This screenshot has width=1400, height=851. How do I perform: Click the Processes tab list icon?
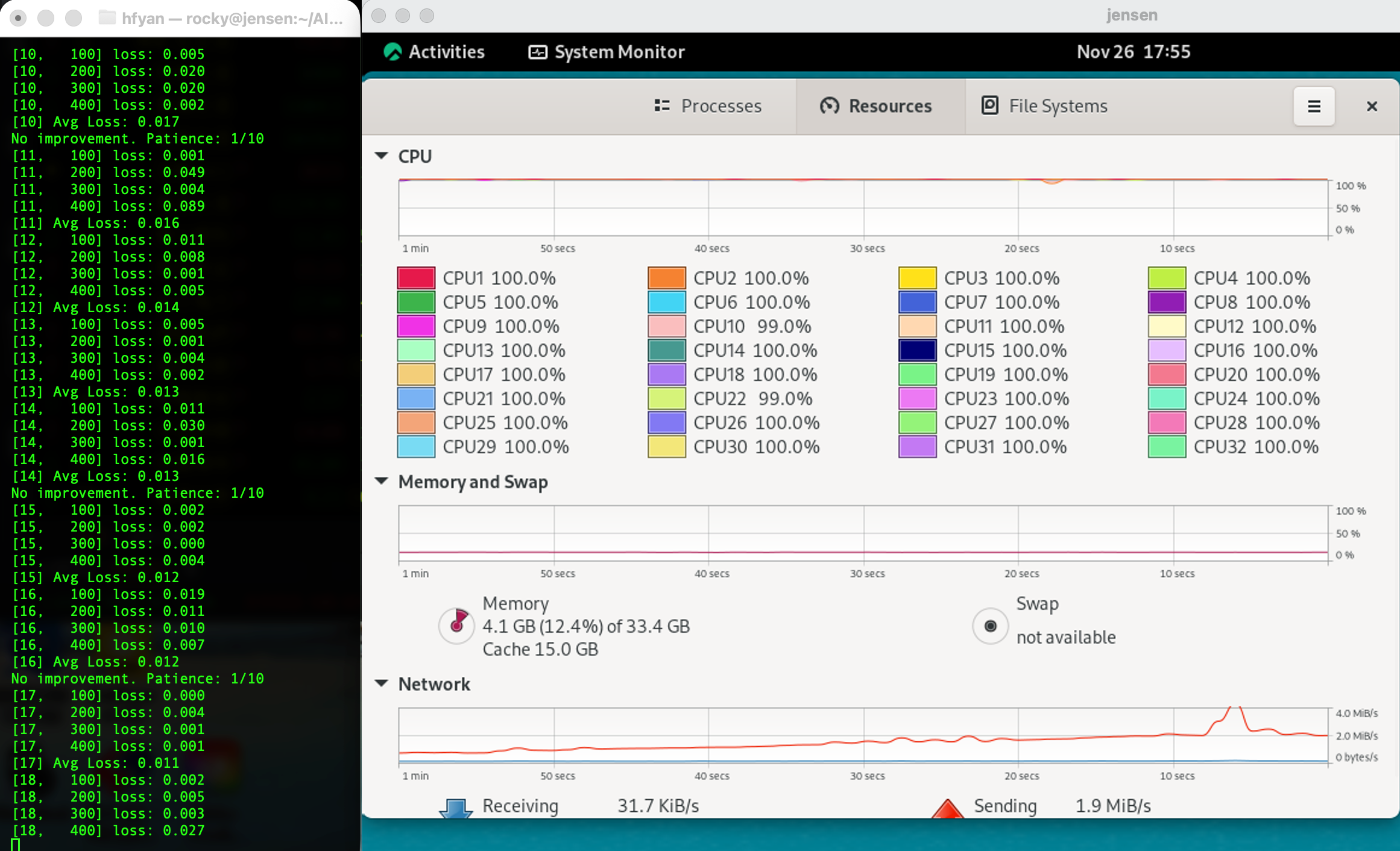coord(662,105)
